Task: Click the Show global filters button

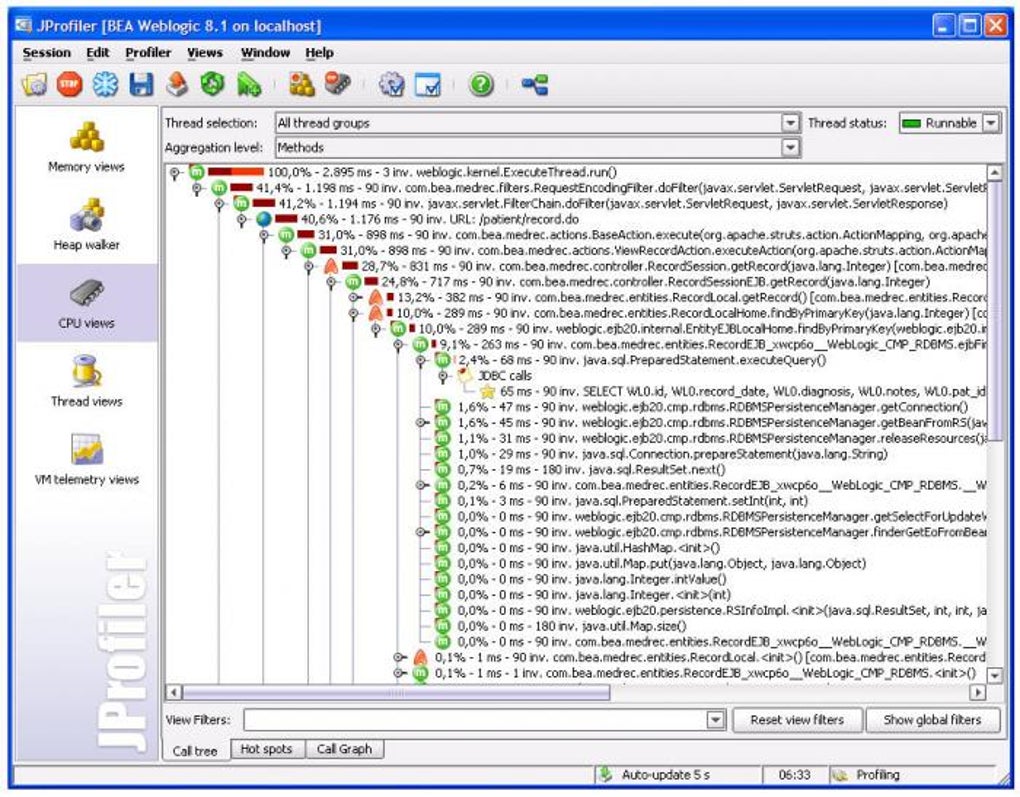Action: point(932,720)
